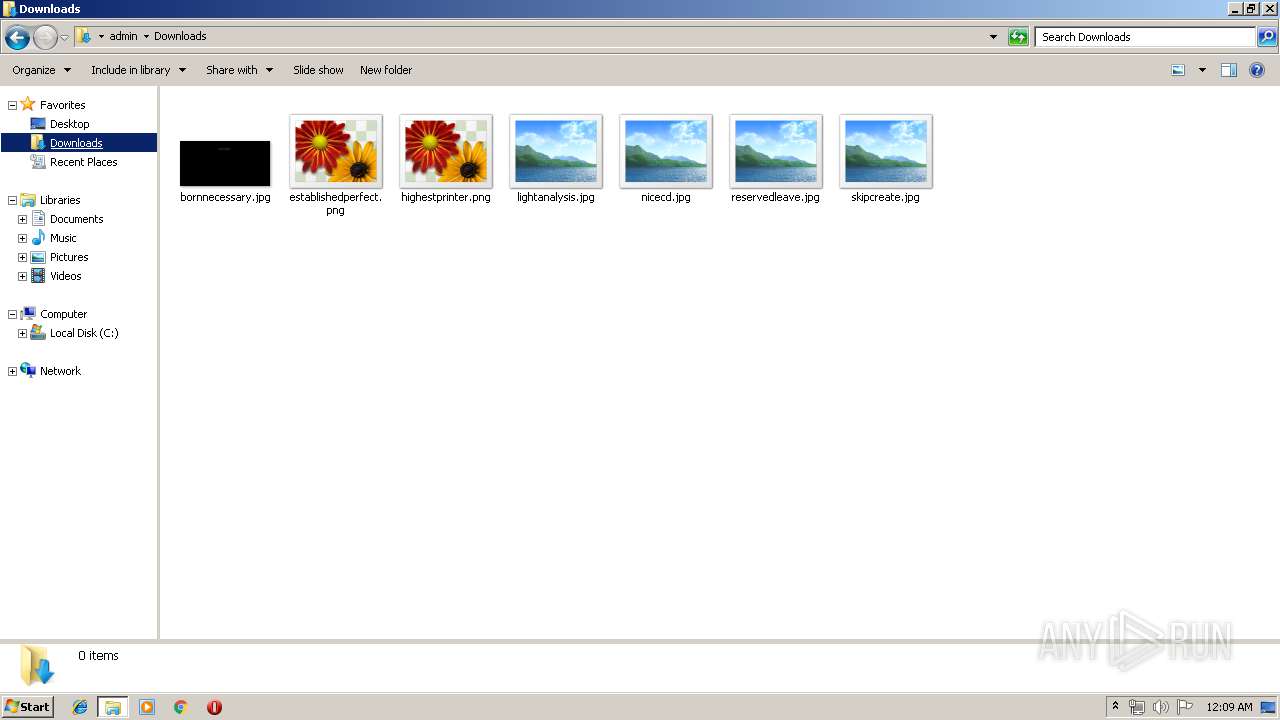The height and width of the screenshot is (720, 1280).
Task: Select the bornnecessary.jpg thumbnail
Action: tap(225, 163)
